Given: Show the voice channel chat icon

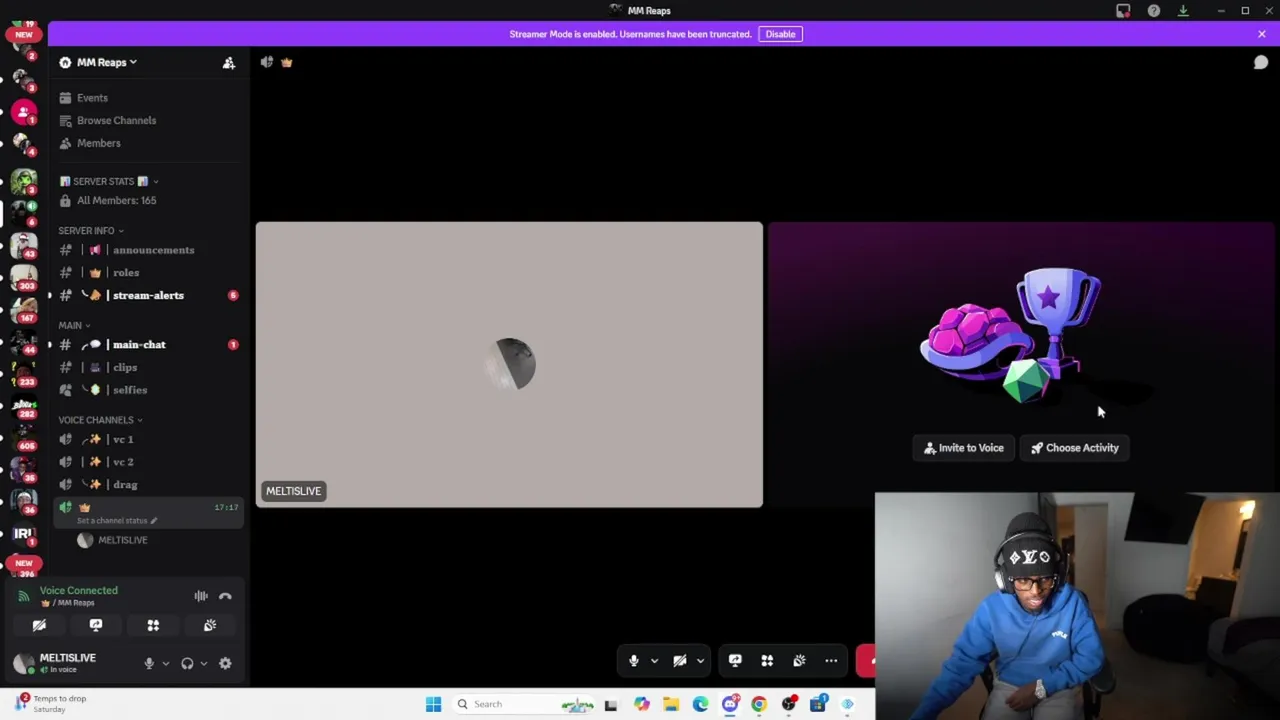Looking at the screenshot, I should 1261,62.
